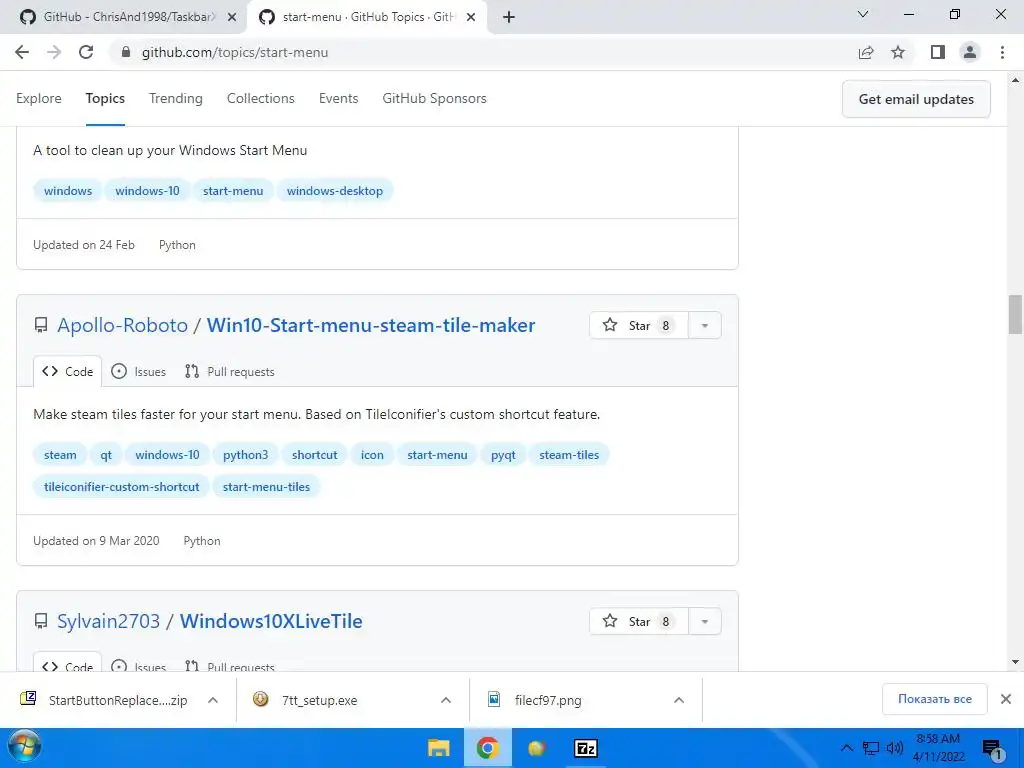Screen dimensions: 1024x768
Task: Click the tileiconifier-custom-shortcut topic tag
Action: (121, 487)
